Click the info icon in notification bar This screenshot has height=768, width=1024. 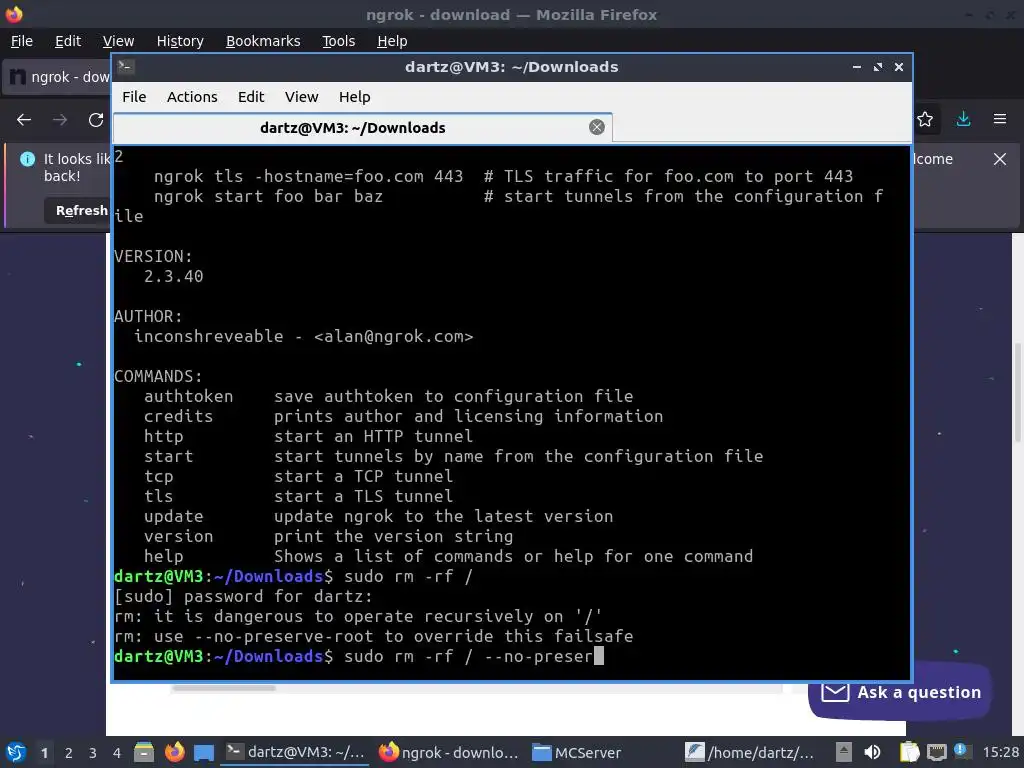[27, 159]
